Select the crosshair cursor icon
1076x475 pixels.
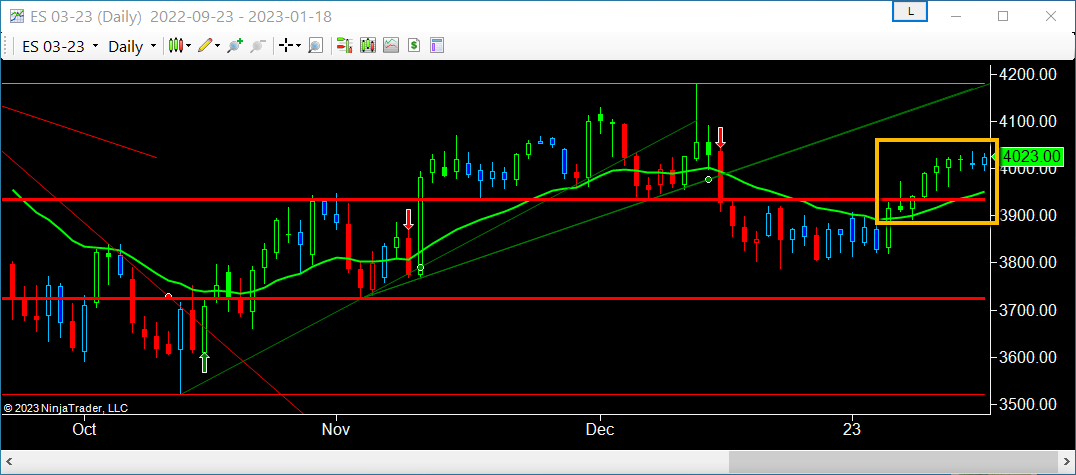[285, 46]
